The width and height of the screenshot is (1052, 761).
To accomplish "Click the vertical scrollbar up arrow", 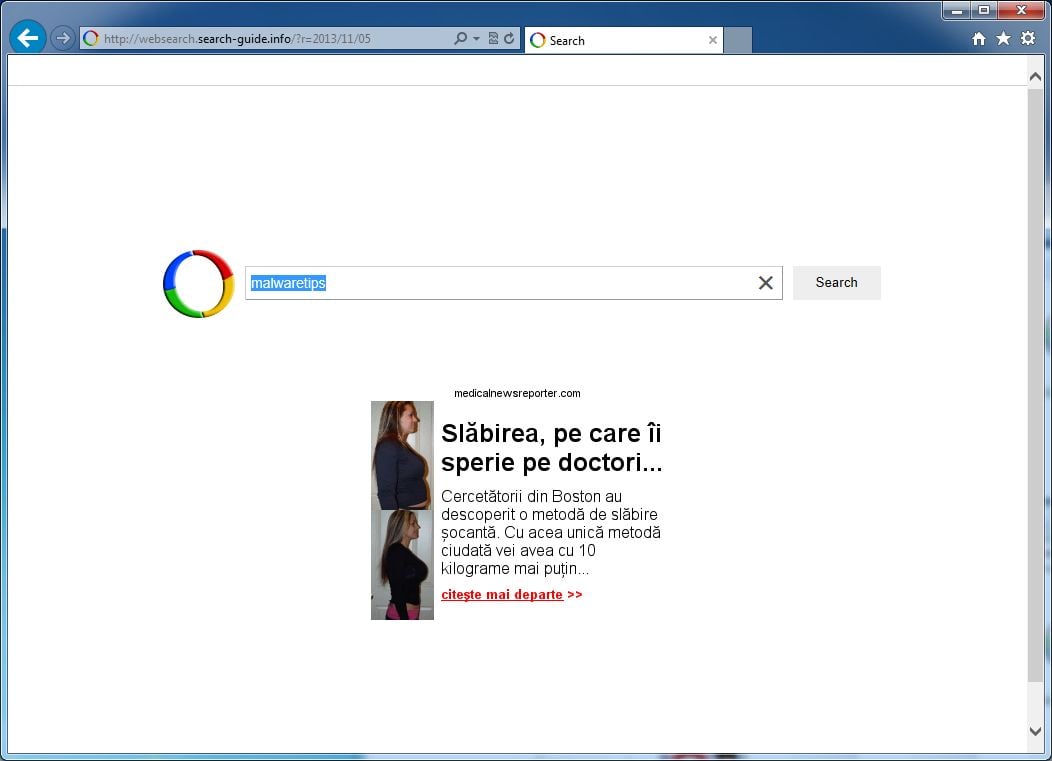I will tap(1035, 77).
